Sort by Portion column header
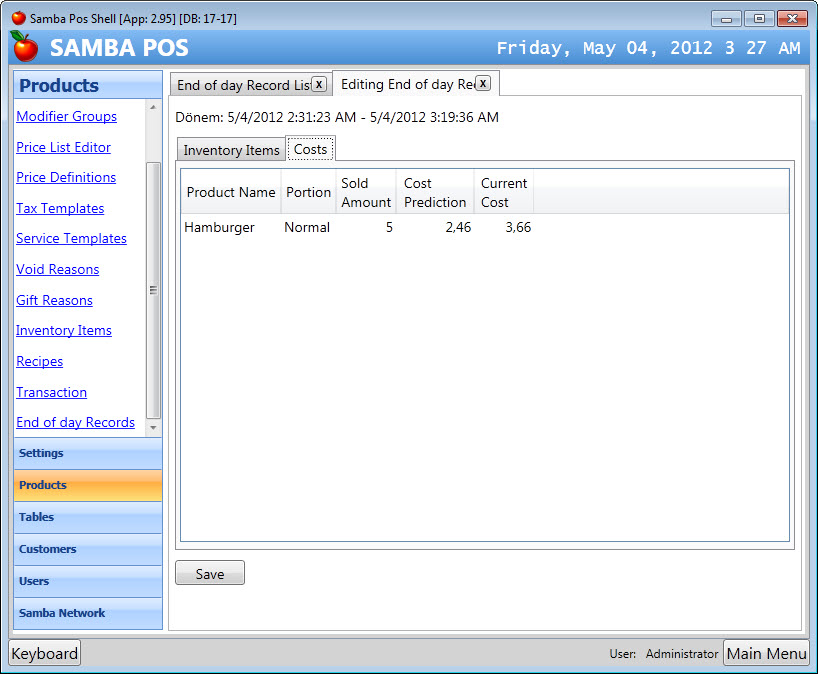Image resolution: width=818 pixels, height=674 pixels. coord(308,192)
